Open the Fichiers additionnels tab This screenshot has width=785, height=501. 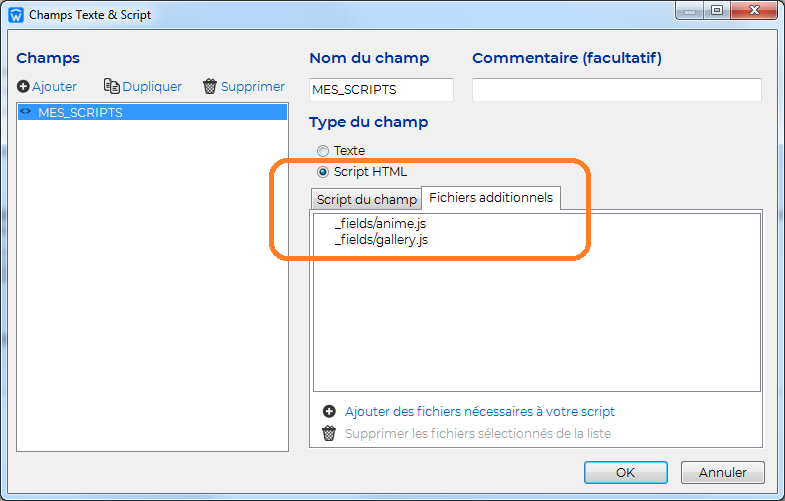pyautogui.click(x=491, y=198)
